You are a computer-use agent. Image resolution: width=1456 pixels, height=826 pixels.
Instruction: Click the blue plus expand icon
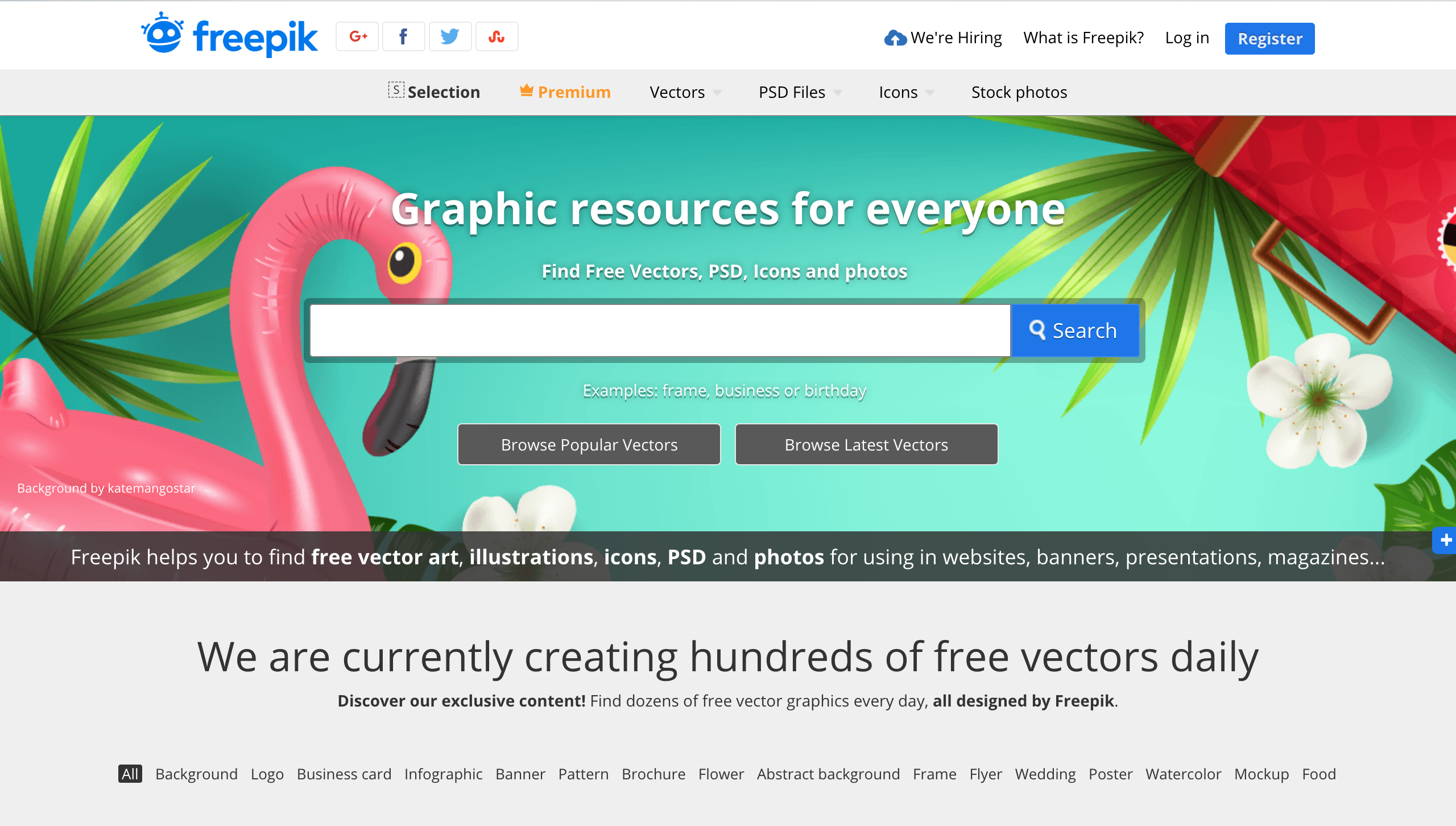tap(1445, 540)
